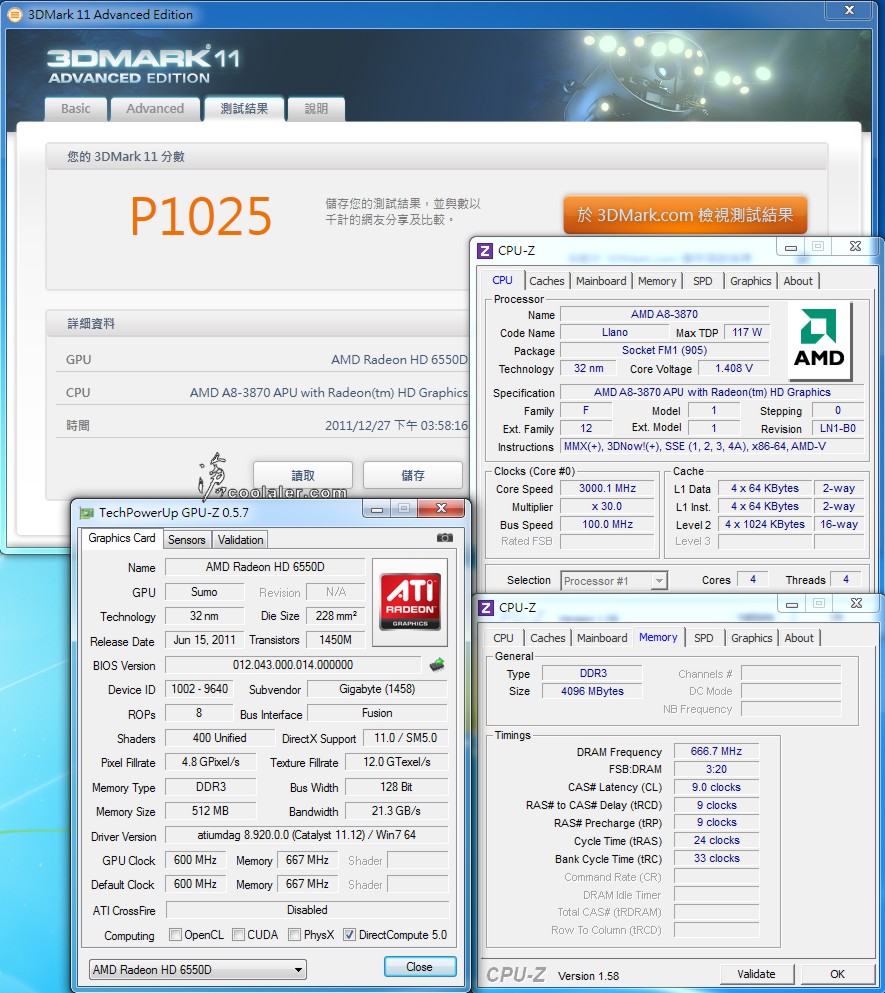Click the orange 3DMark.com results button
Viewport: 885px width, 993px height.
pos(685,215)
